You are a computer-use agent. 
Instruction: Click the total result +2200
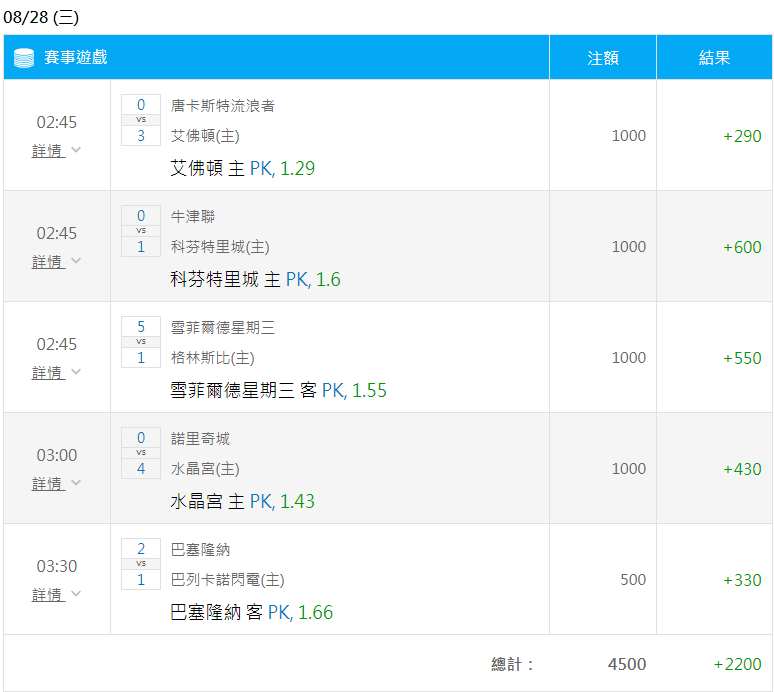737,664
